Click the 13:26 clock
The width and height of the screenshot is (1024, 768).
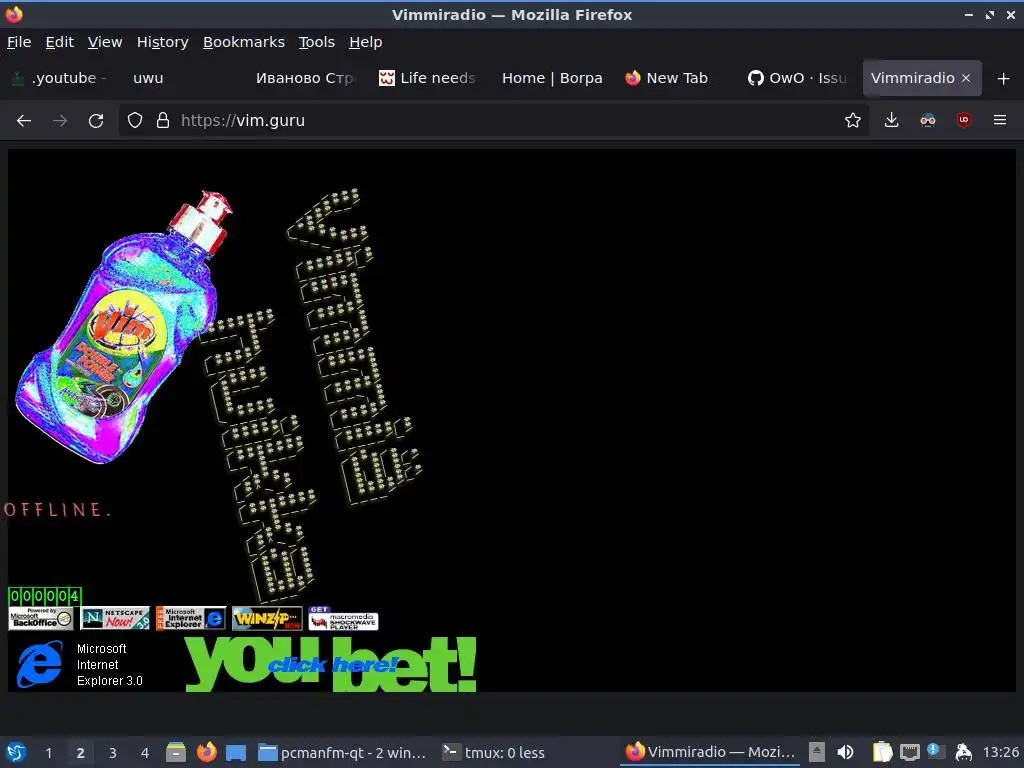(x=1000, y=752)
